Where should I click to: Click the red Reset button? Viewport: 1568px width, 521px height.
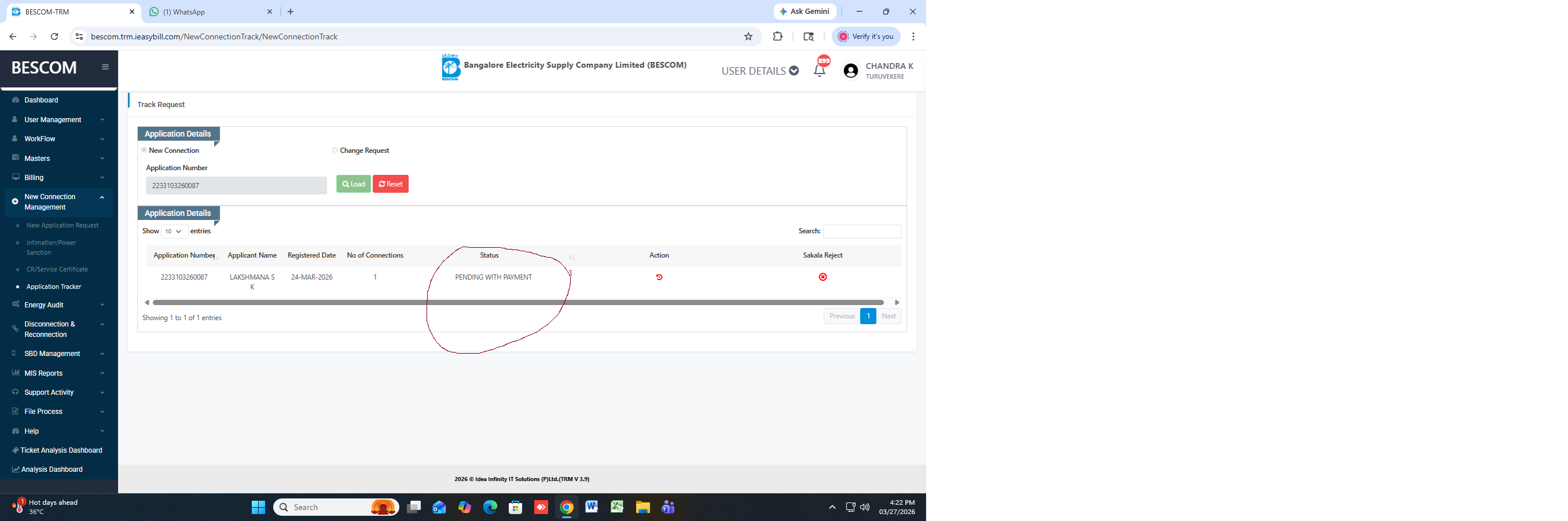point(390,184)
